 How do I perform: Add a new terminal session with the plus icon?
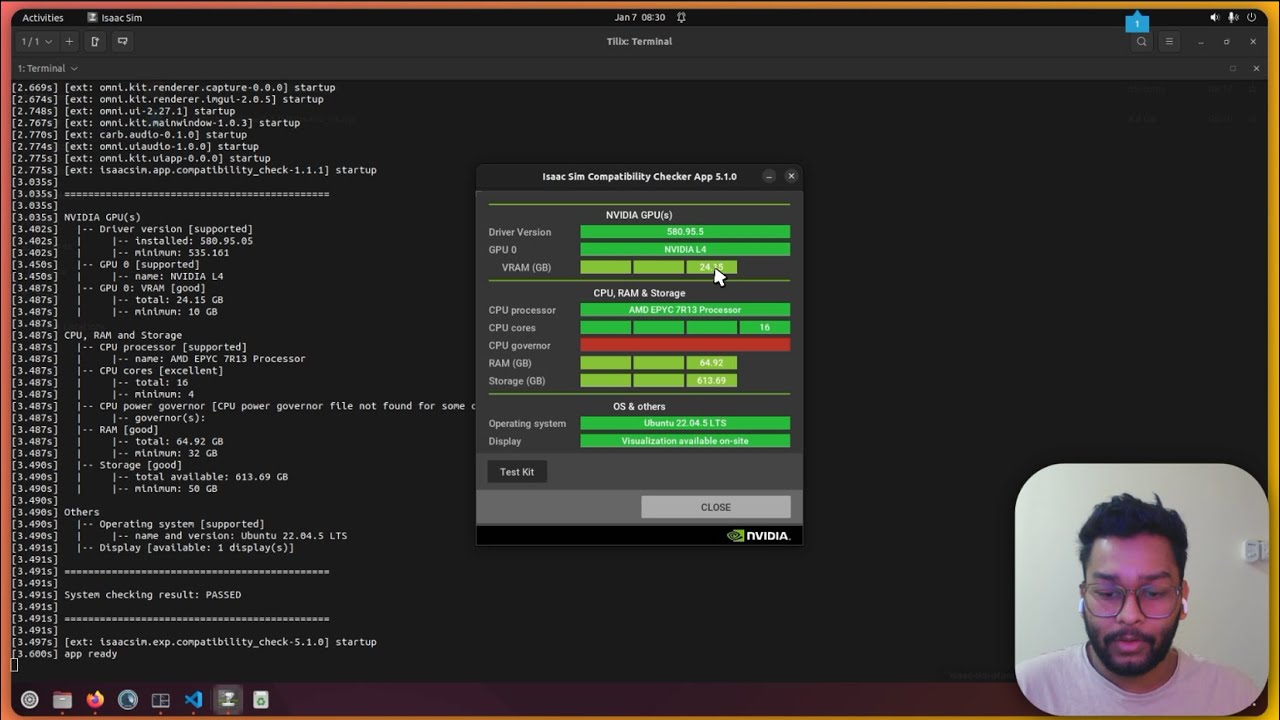tap(69, 41)
